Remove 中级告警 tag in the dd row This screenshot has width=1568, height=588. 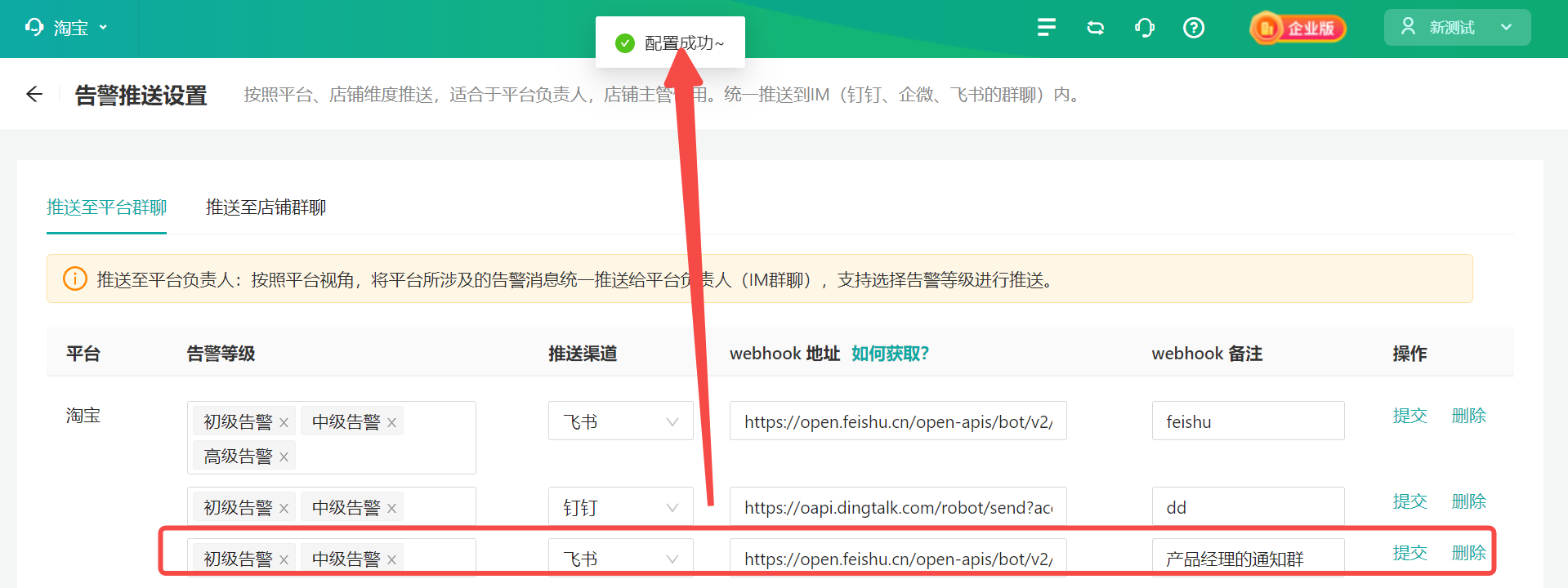tap(391, 508)
